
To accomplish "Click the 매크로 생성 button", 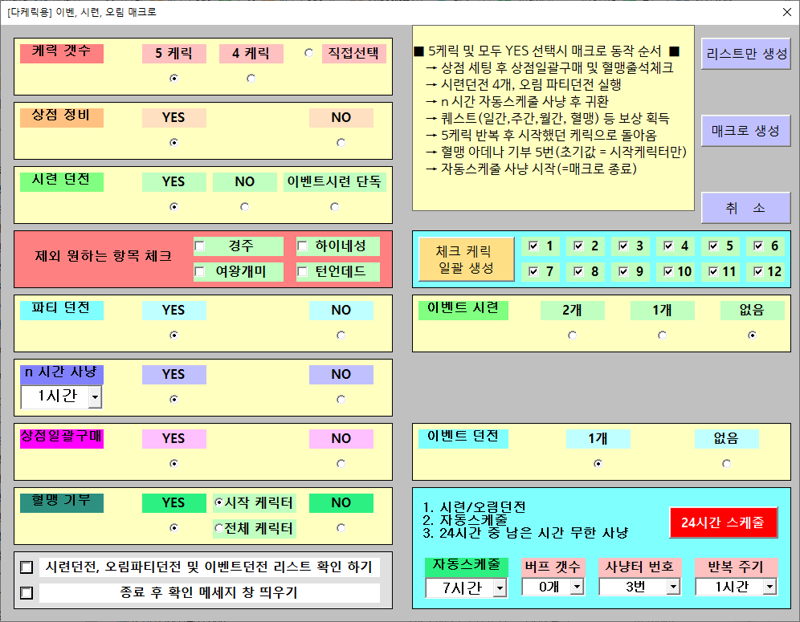I will click(745, 131).
